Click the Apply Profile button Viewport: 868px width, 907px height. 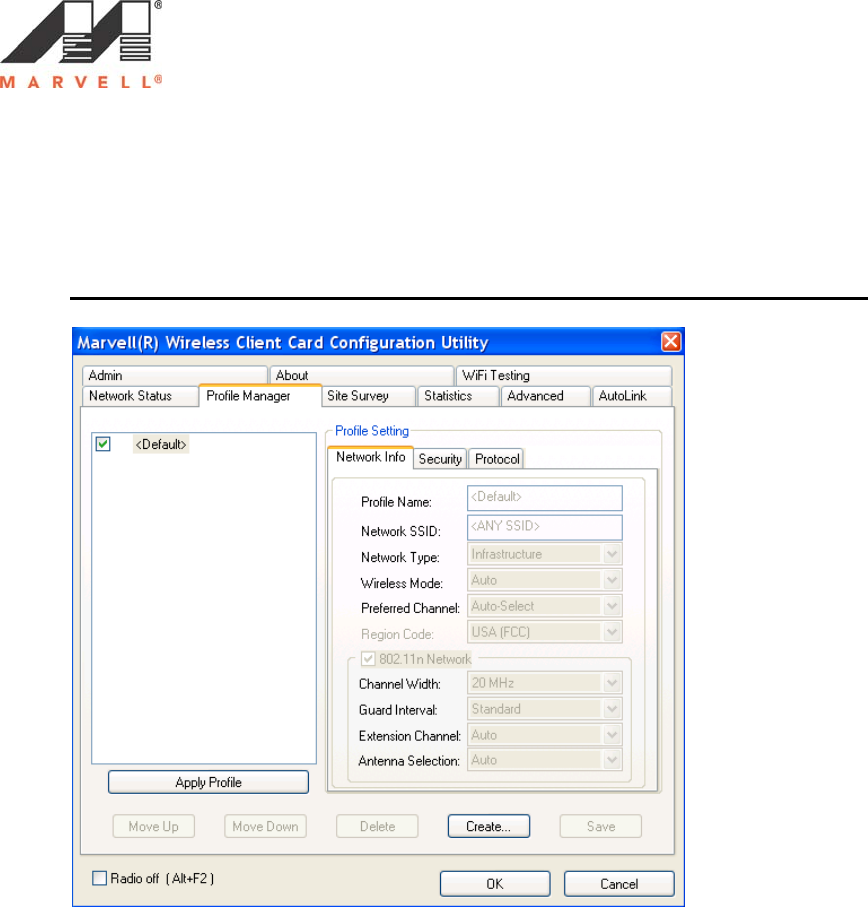[x=208, y=782]
